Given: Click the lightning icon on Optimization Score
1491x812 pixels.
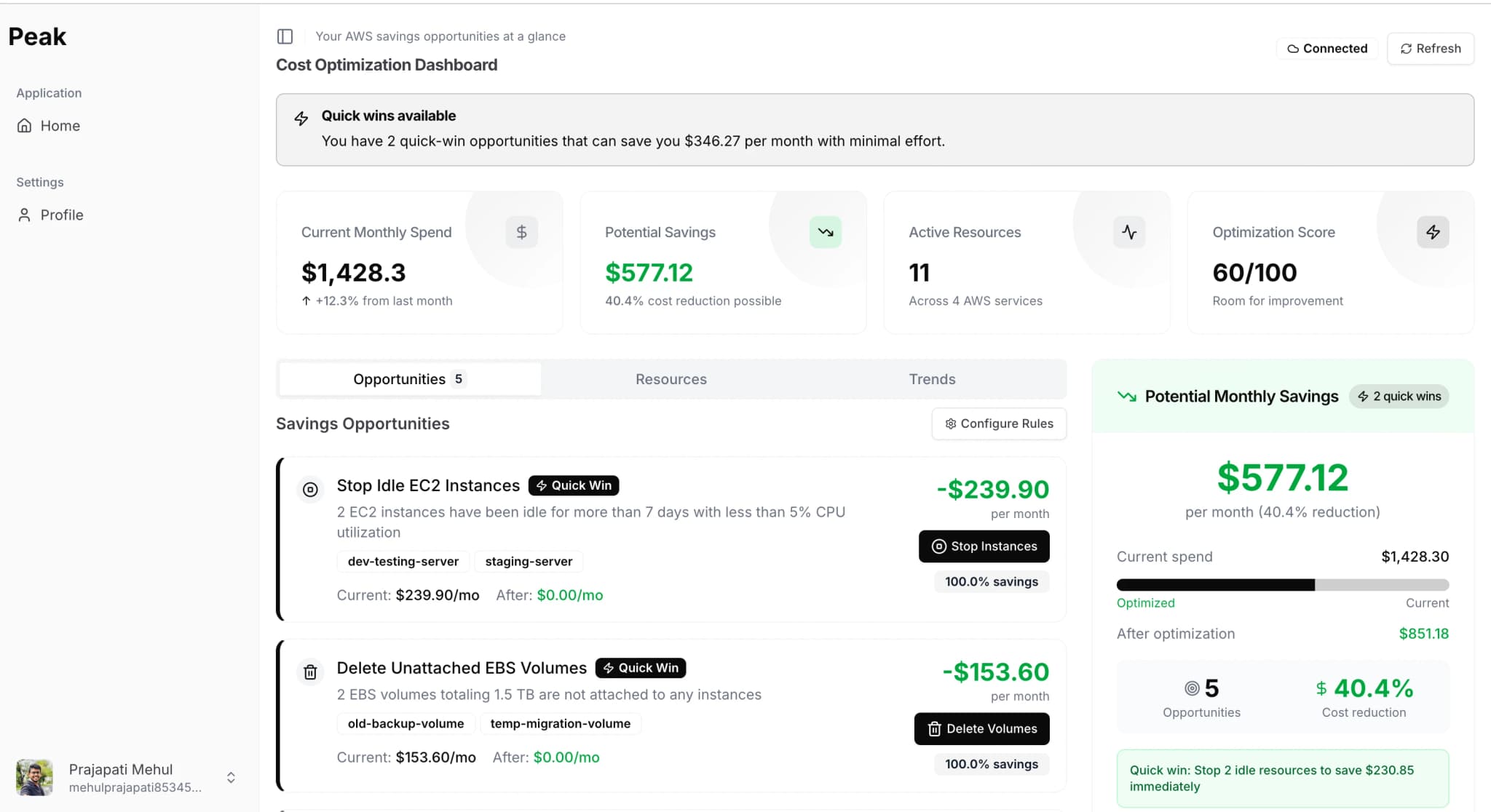Looking at the screenshot, I should [1433, 232].
